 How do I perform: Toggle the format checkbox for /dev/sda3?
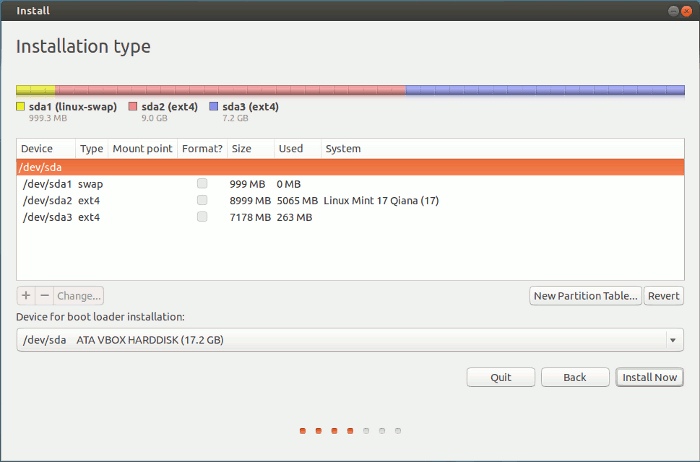pyautogui.click(x=203, y=217)
